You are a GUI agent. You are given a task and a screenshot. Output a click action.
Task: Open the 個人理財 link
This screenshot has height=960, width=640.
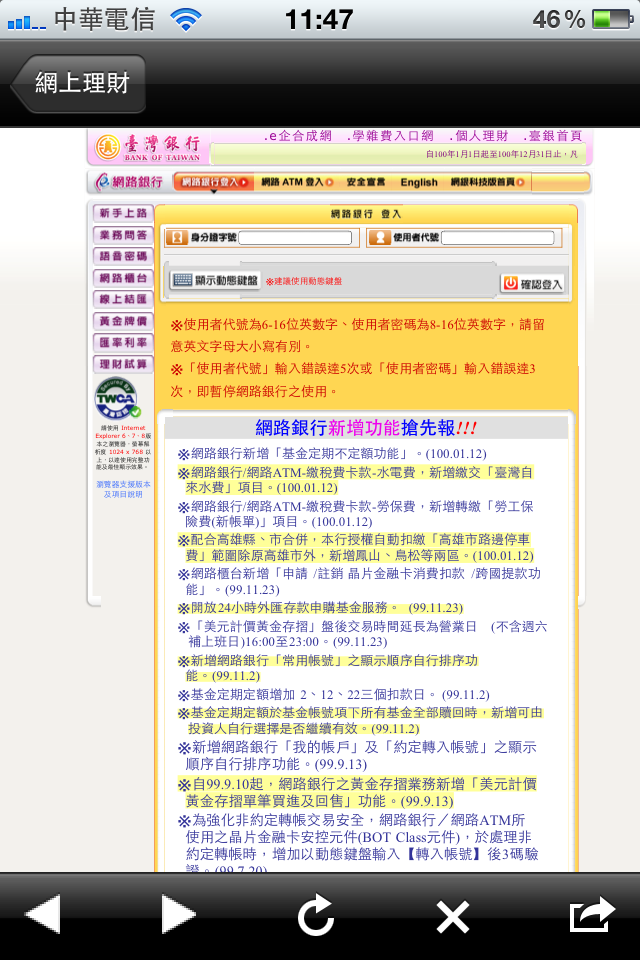click(x=478, y=136)
